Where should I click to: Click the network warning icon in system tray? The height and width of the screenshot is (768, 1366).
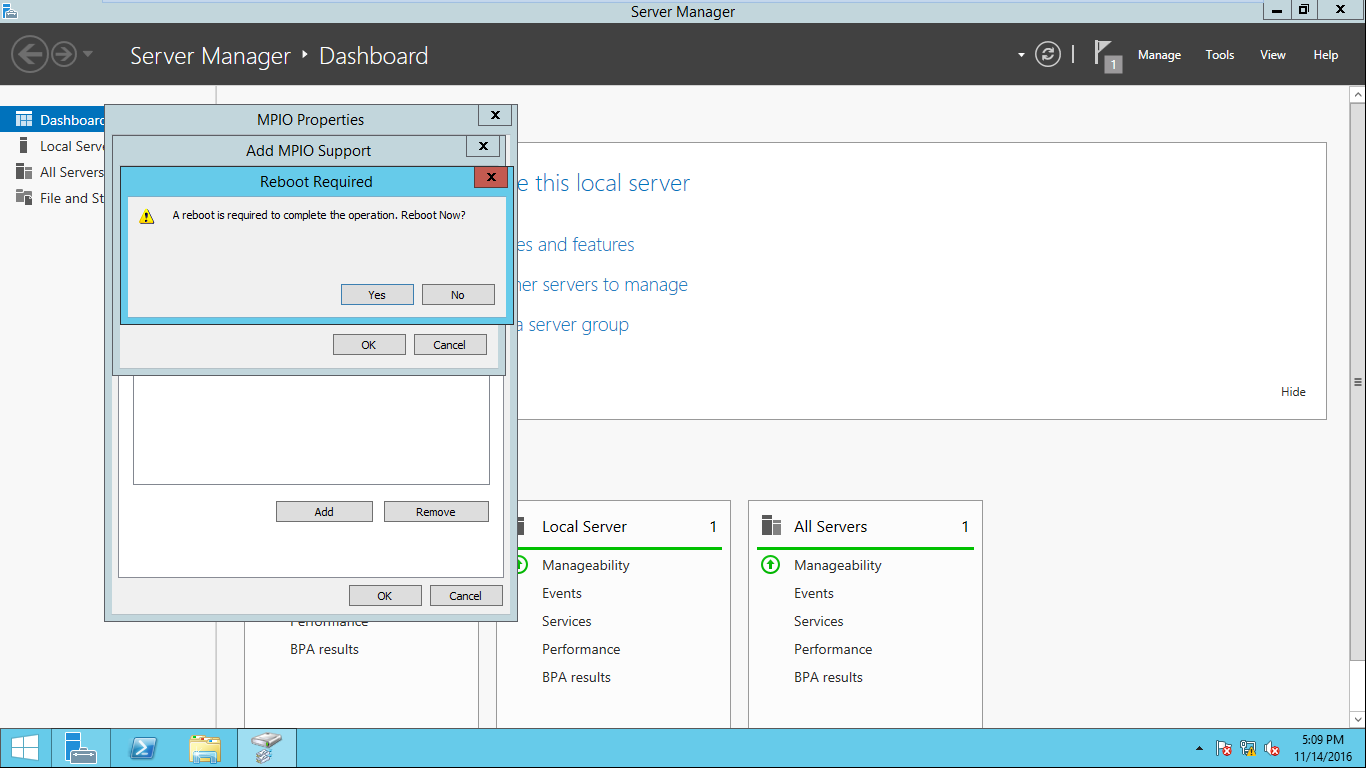pyautogui.click(x=1247, y=747)
